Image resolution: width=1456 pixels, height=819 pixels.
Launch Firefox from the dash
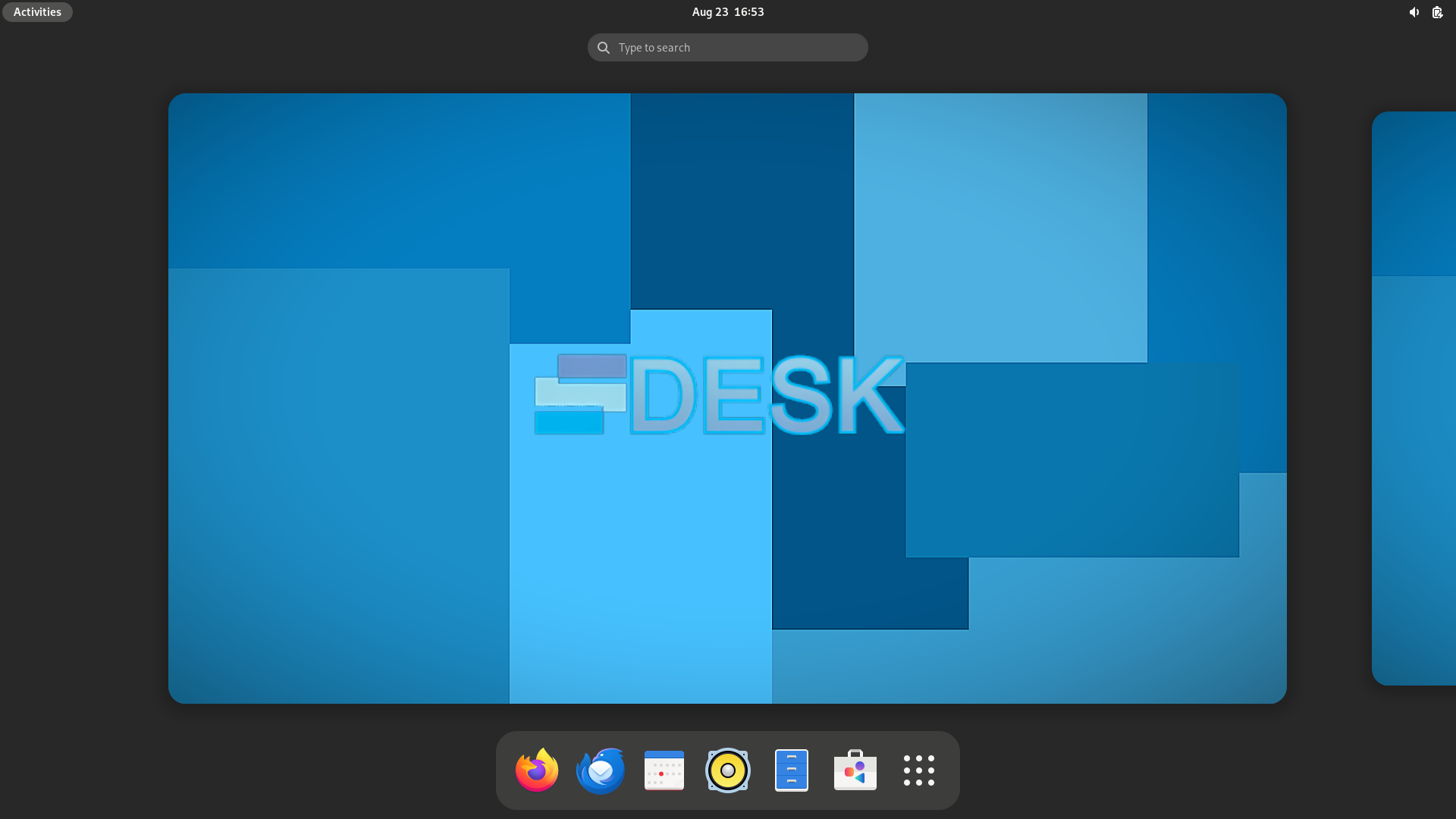(537, 770)
